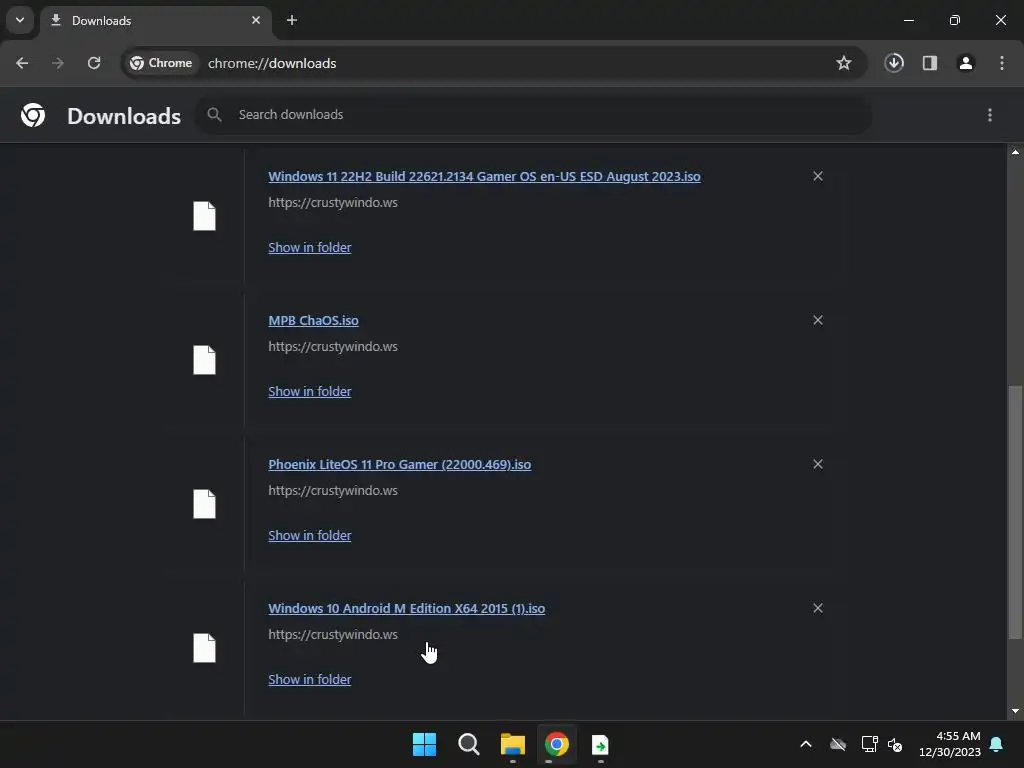Reload the Downloads page
Viewport: 1024px width, 768px height.
coord(94,63)
